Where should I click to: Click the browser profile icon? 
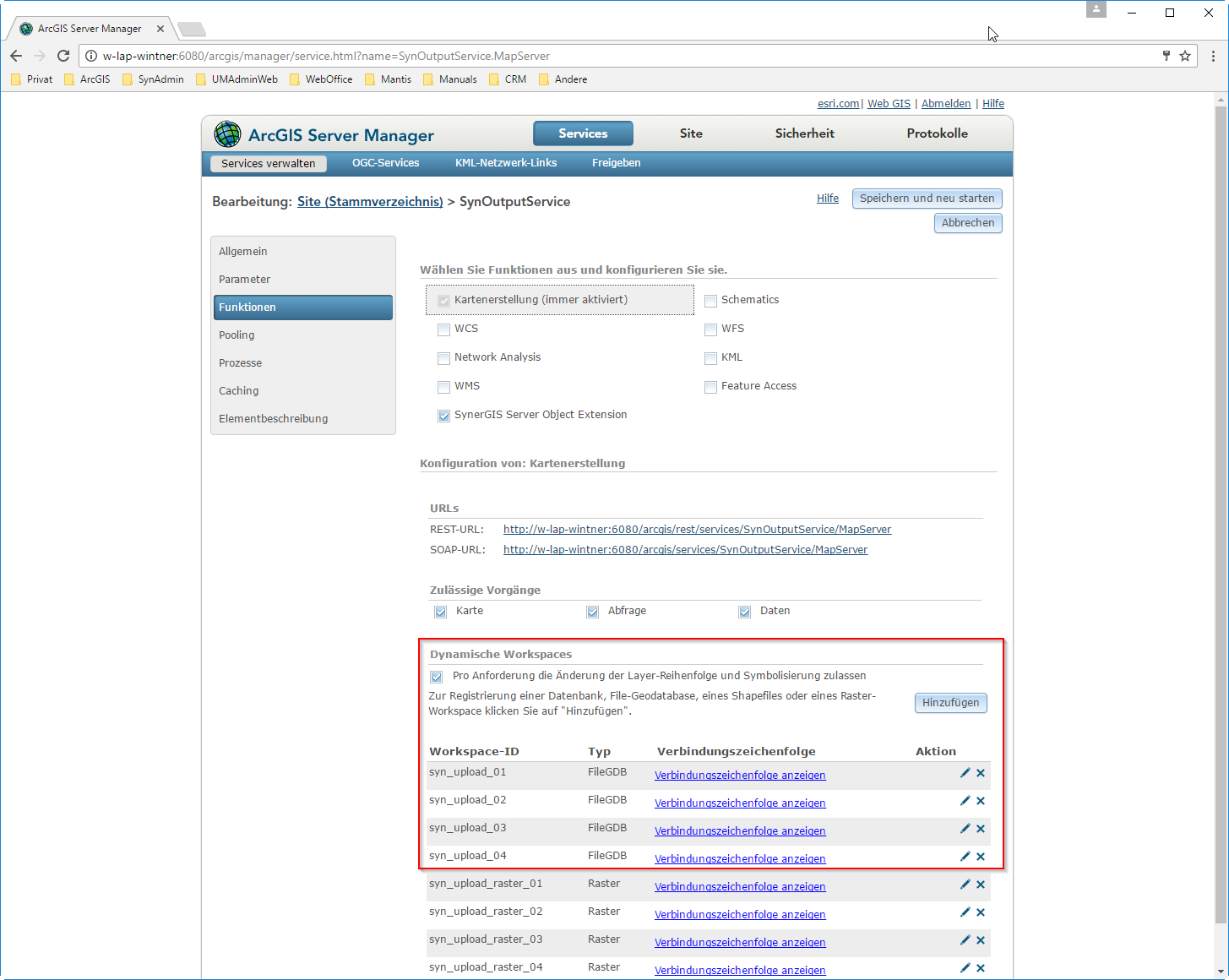pyautogui.click(x=1096, y=9)
